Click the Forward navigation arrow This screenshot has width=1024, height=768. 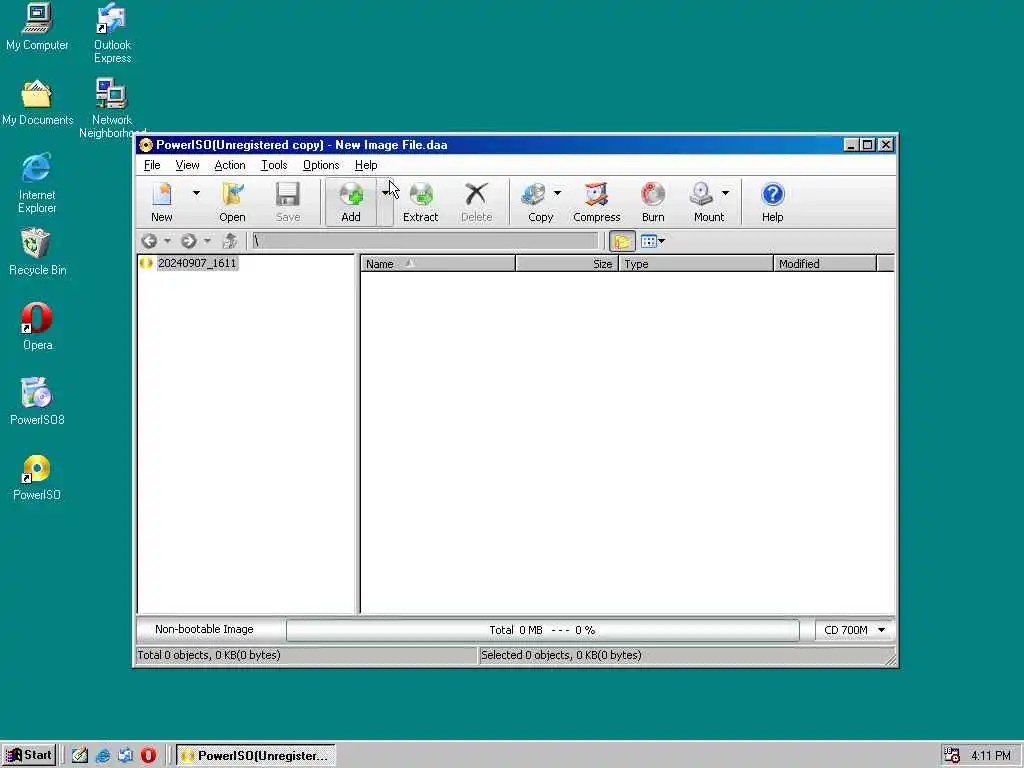pyautogui.click(x=189, y=241)
